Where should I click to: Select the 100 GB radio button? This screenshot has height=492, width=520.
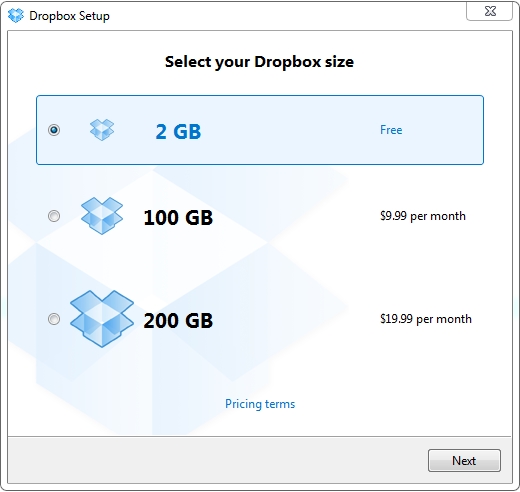pyautogui.click(x=54, y=216)
